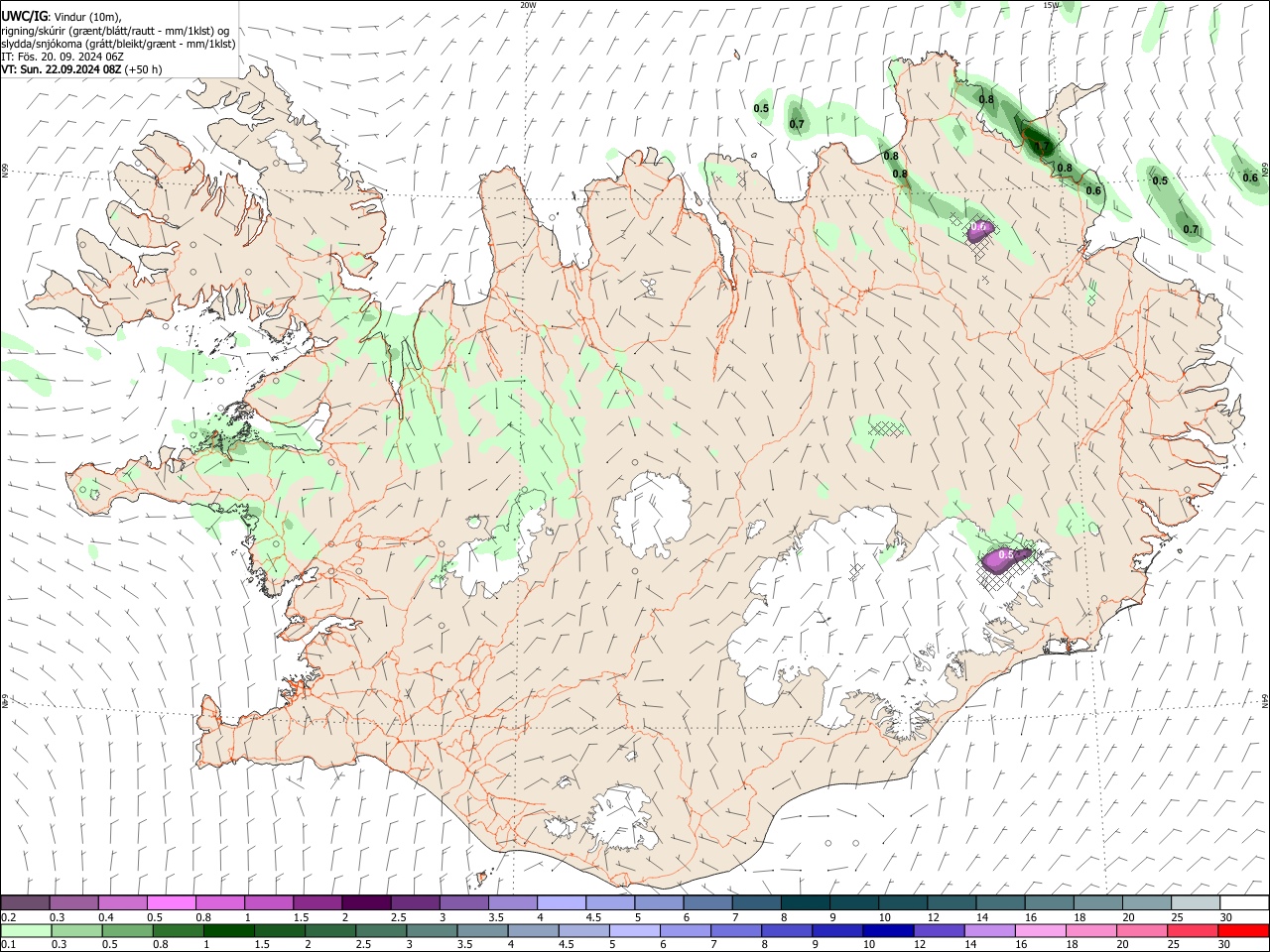Click the '64N' latitude label on the right edge
The image size is (1270, 952).
pyautogui.click(x=1265, y=699)
